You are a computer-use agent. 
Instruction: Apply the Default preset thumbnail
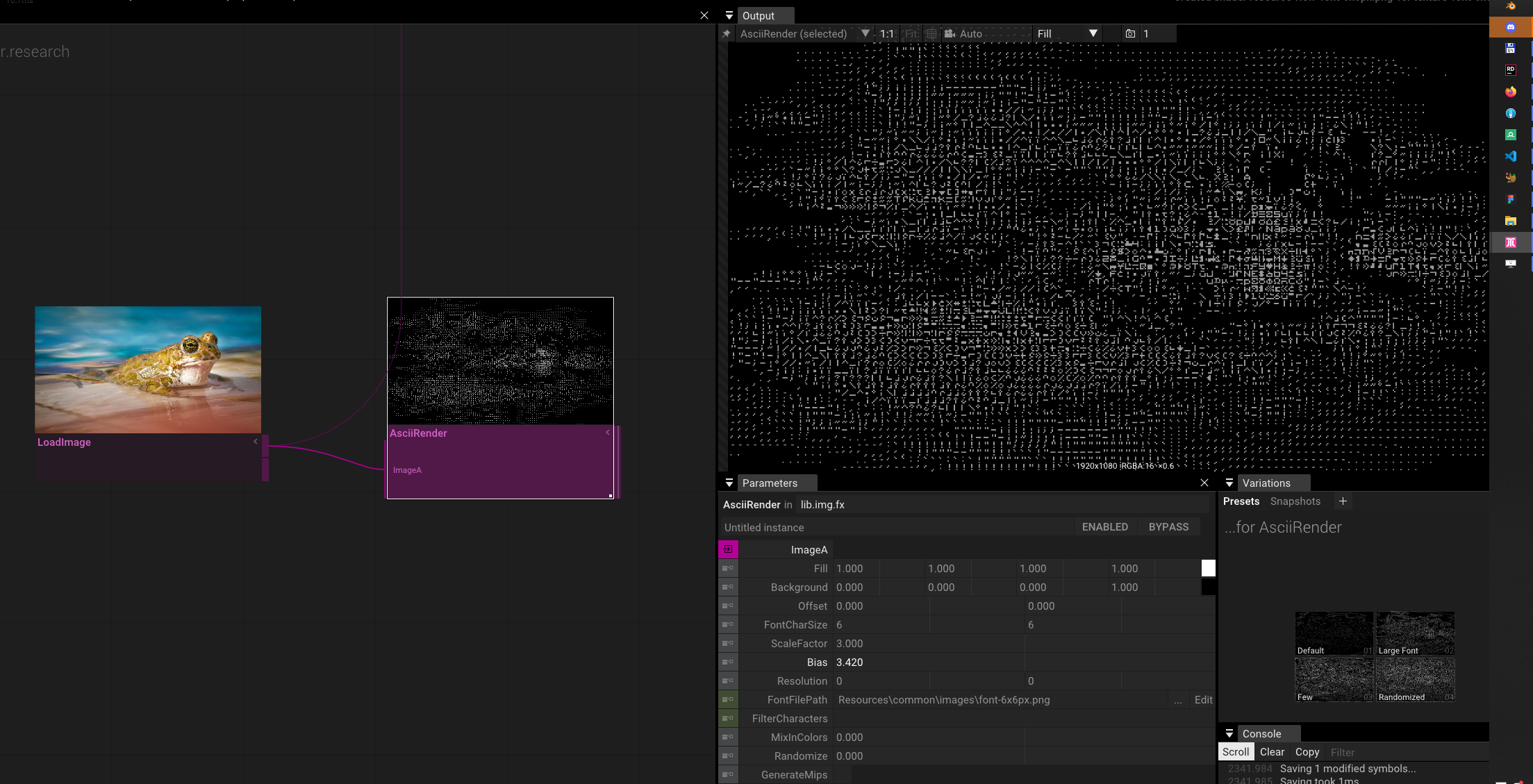1334,633
